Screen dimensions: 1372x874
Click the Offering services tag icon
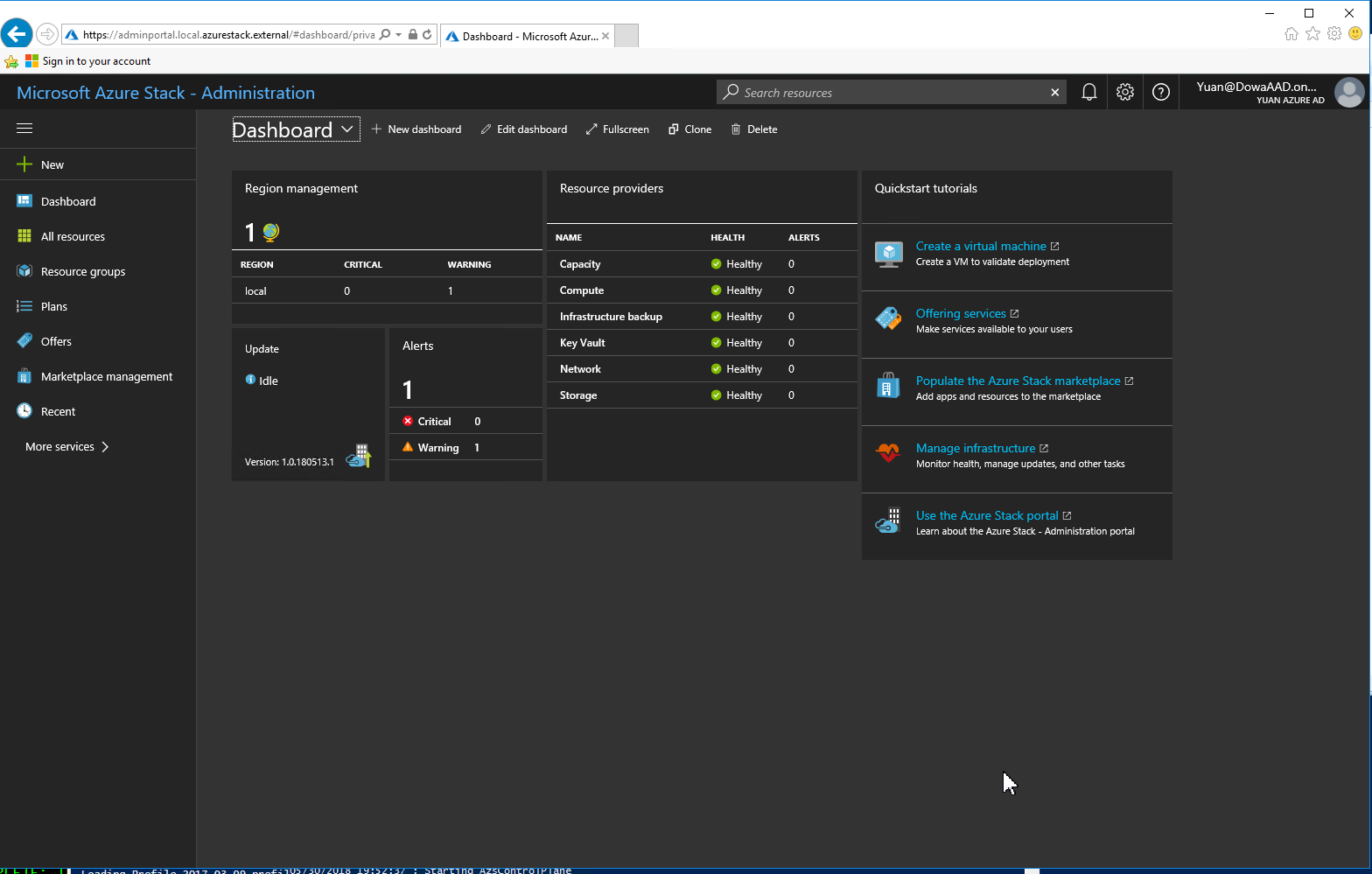pos(889,318)
